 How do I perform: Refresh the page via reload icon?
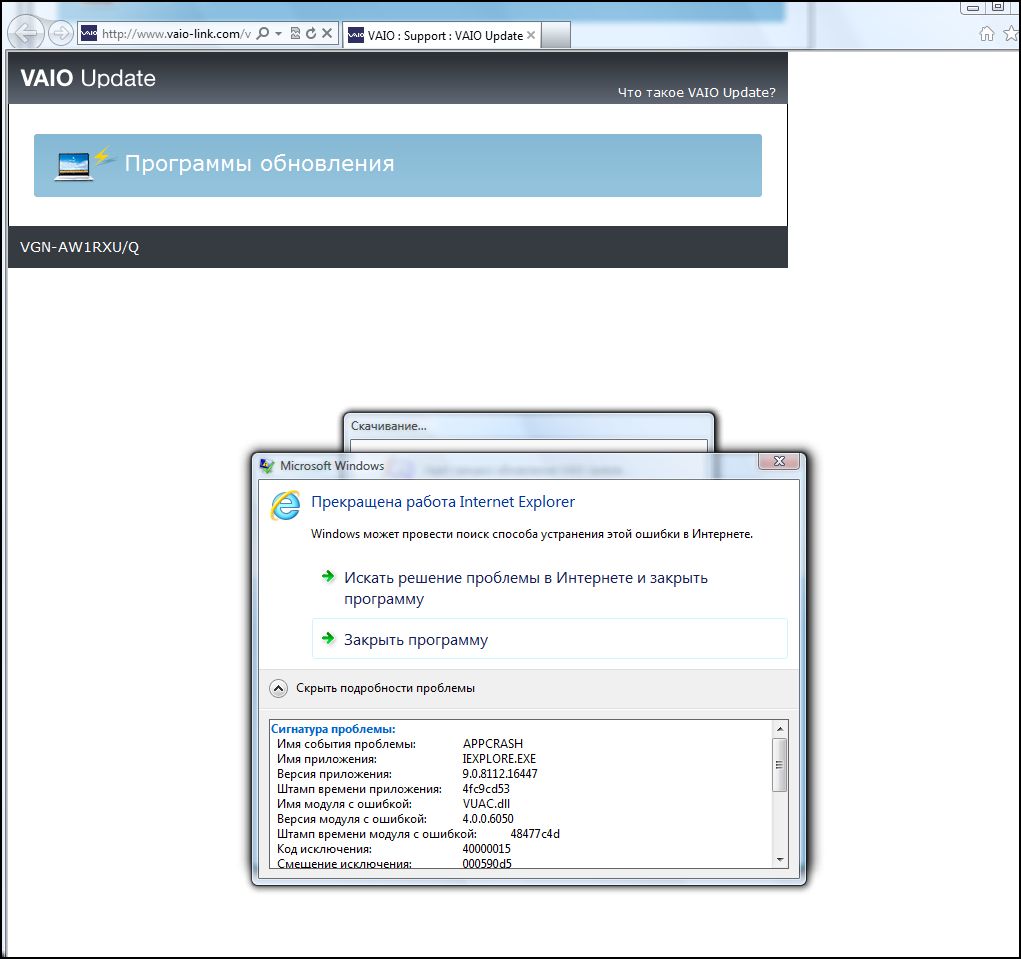(311, 33)
